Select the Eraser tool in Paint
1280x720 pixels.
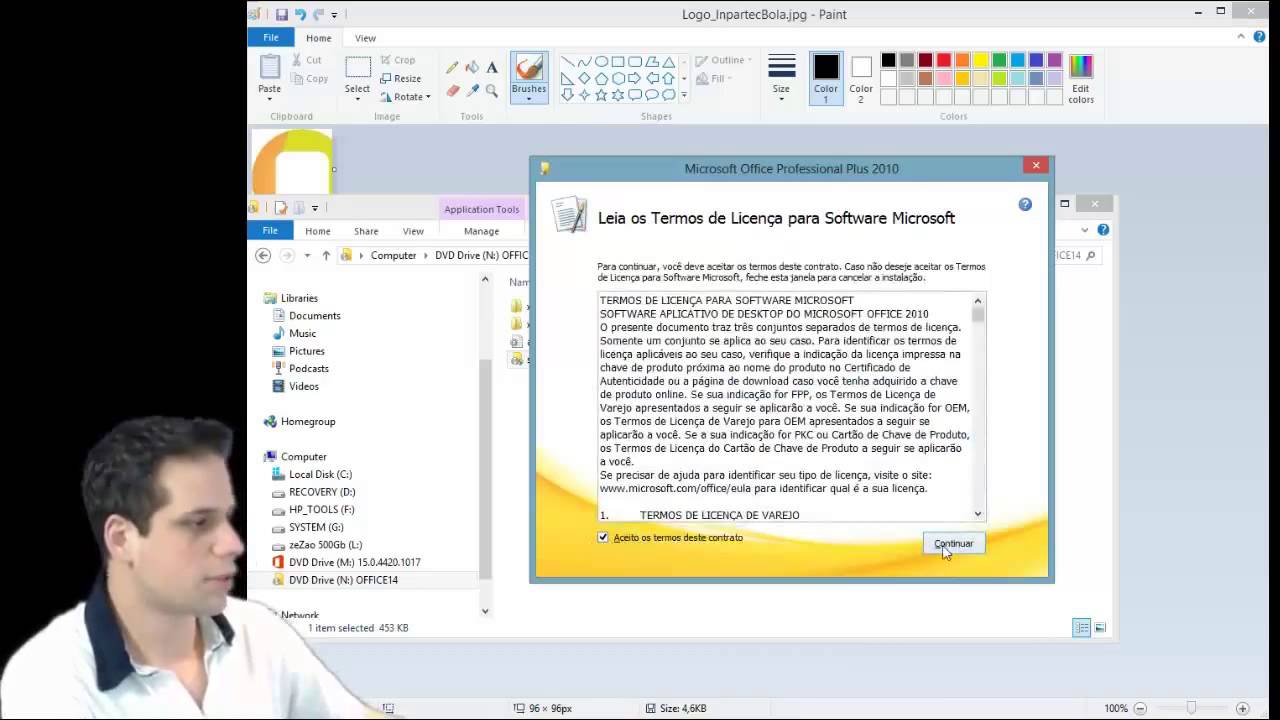(x=452, y=90)
